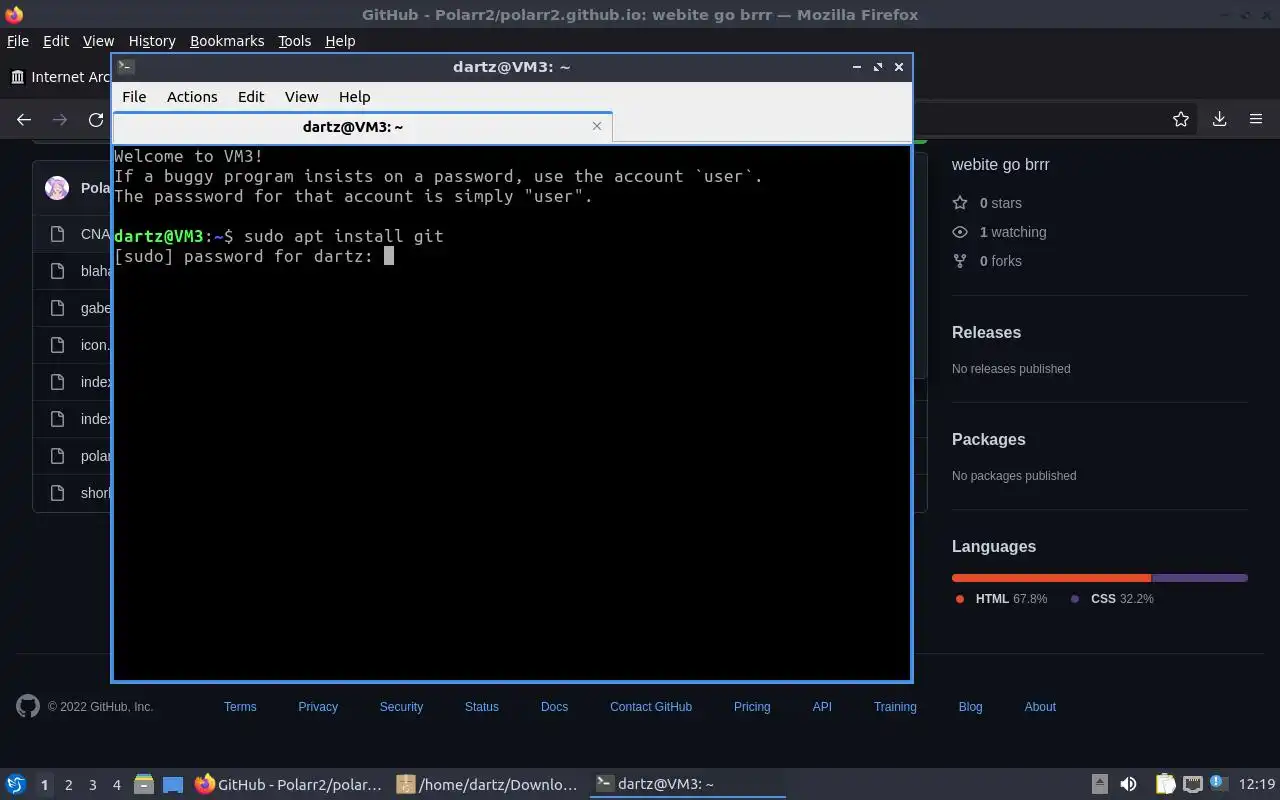
Task: Click the file icon next to blaha row
Action: pyautogui.click(x=58, y=271)
